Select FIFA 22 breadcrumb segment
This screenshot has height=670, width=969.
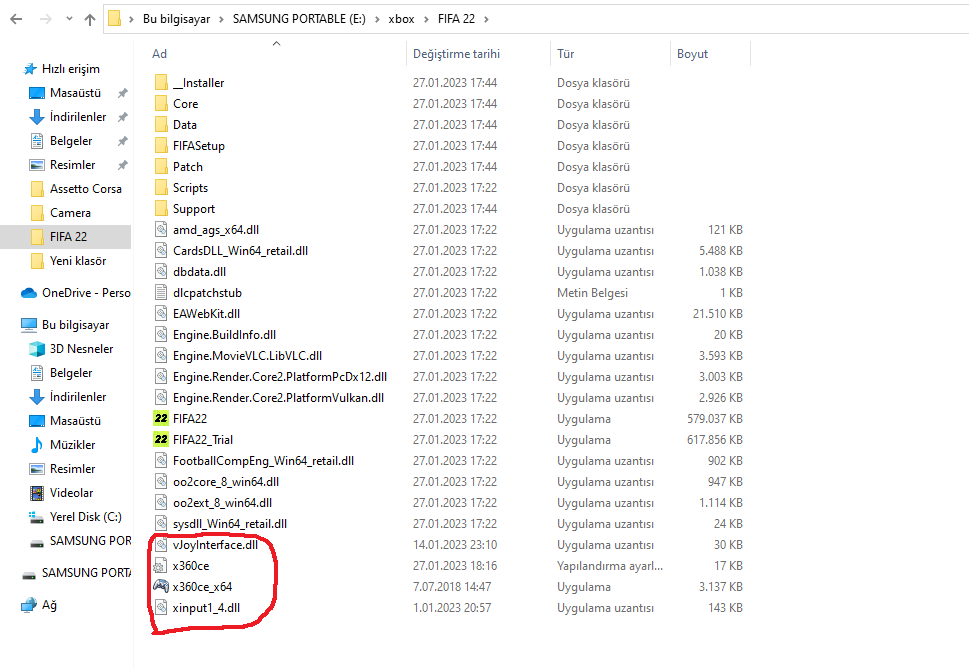click(x=456, y=19)
